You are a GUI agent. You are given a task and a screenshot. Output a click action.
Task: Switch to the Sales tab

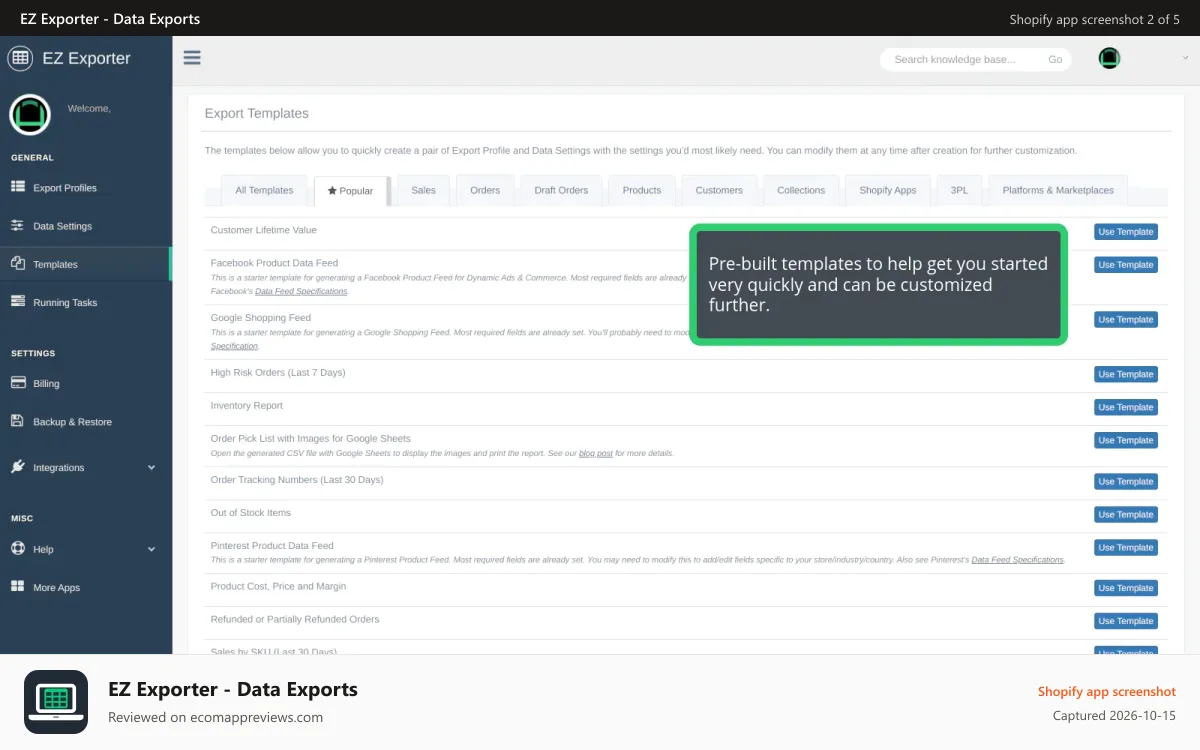tap(423, 190)
